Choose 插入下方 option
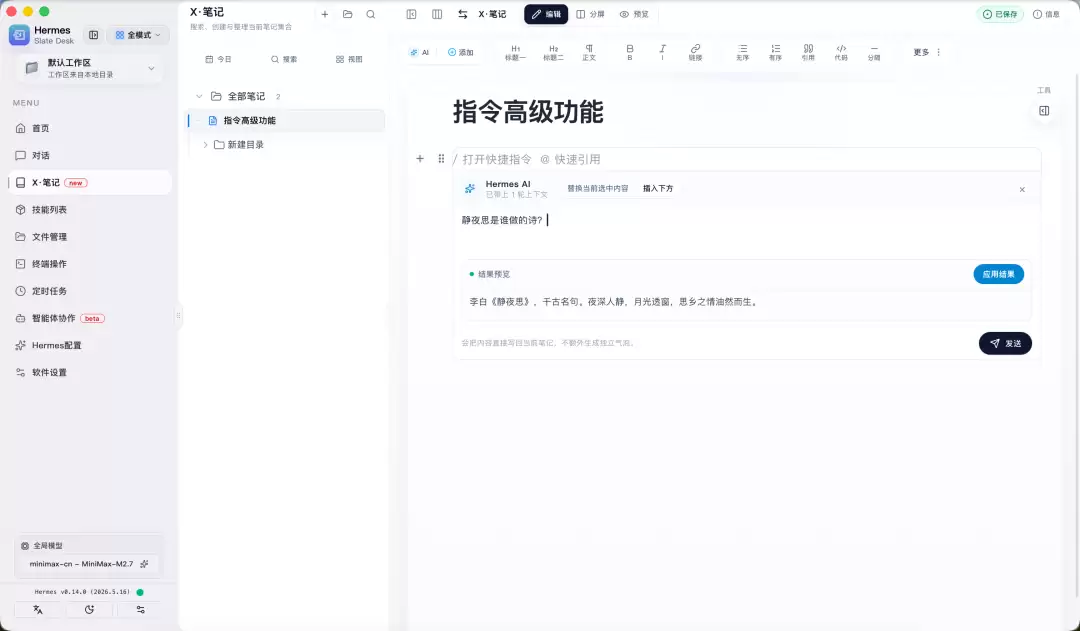Viewport: 1080px width, 631px height. pos(658,188)
